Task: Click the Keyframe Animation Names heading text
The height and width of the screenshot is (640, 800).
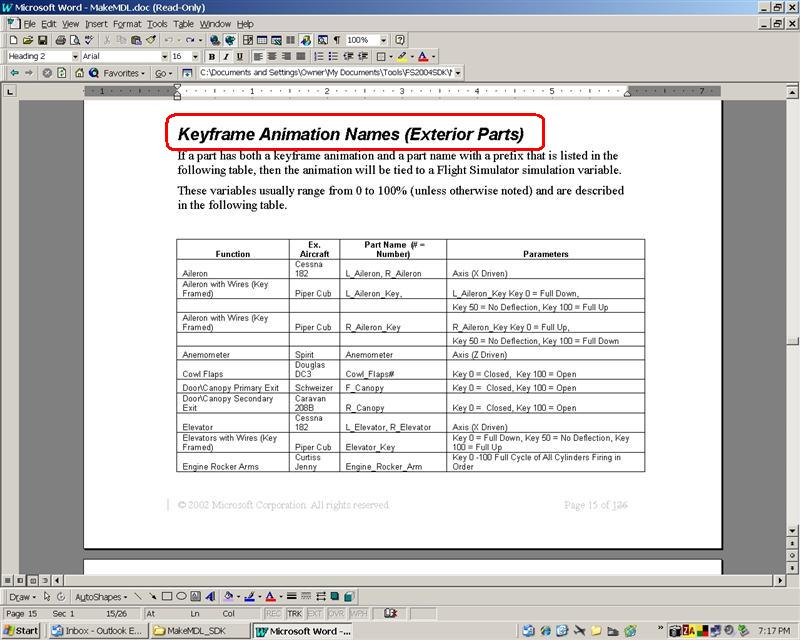Action: coord(351,134)
